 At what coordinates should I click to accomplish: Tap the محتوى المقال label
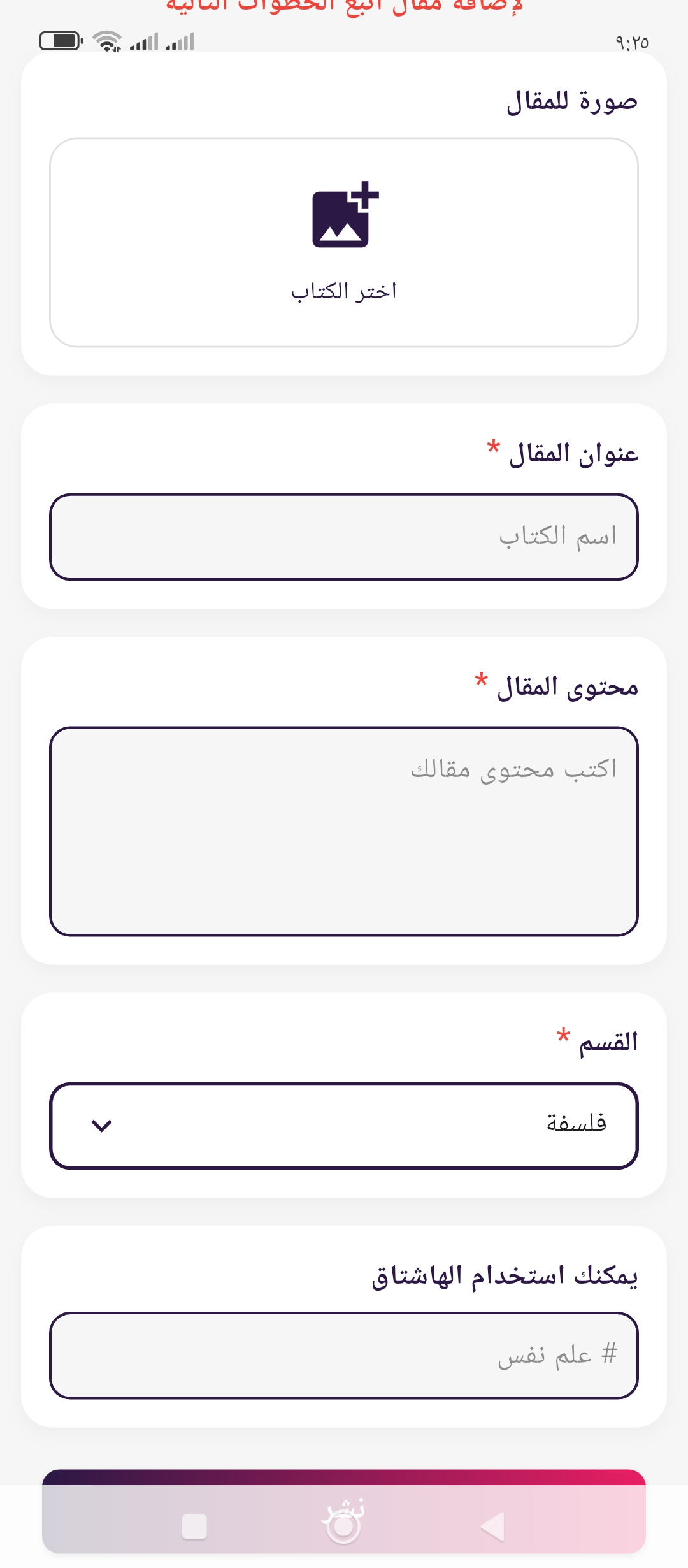(x=567, y=687)
